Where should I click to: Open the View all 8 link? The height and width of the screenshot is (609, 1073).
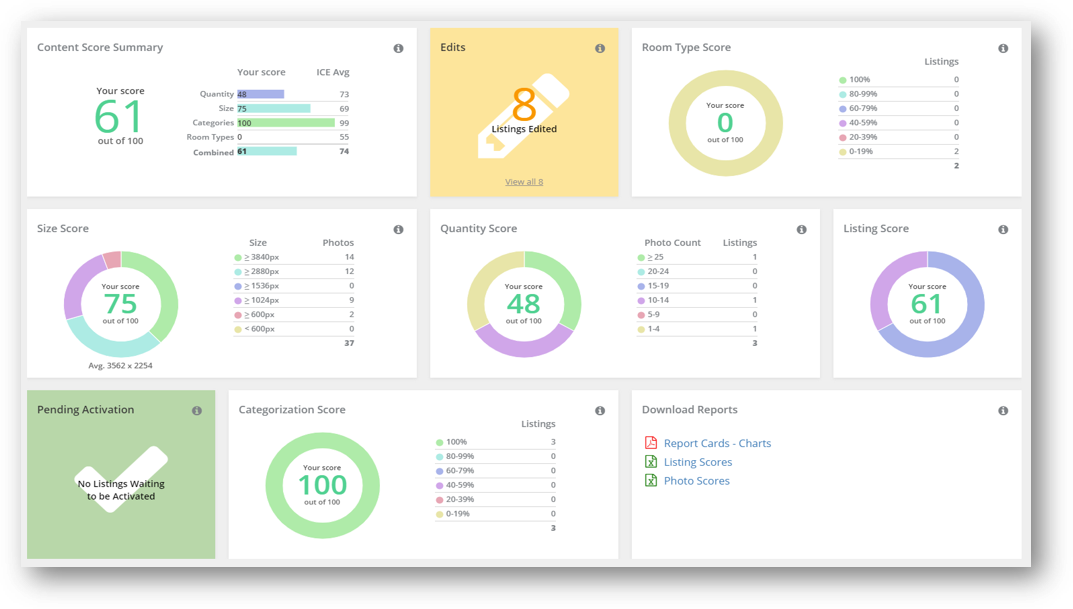[x=524, y=182]
